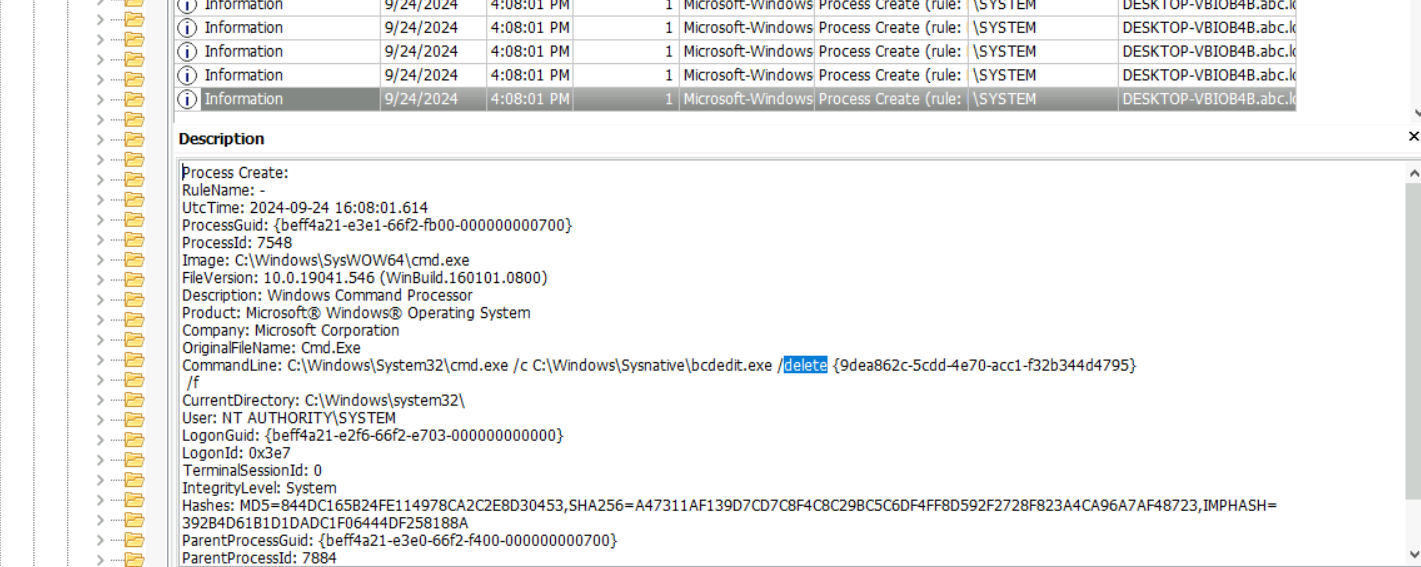This screenshot has height=567, width=1421.
Task: Click the folder icon level with the CommandLine text
Action: pos(134,360)
